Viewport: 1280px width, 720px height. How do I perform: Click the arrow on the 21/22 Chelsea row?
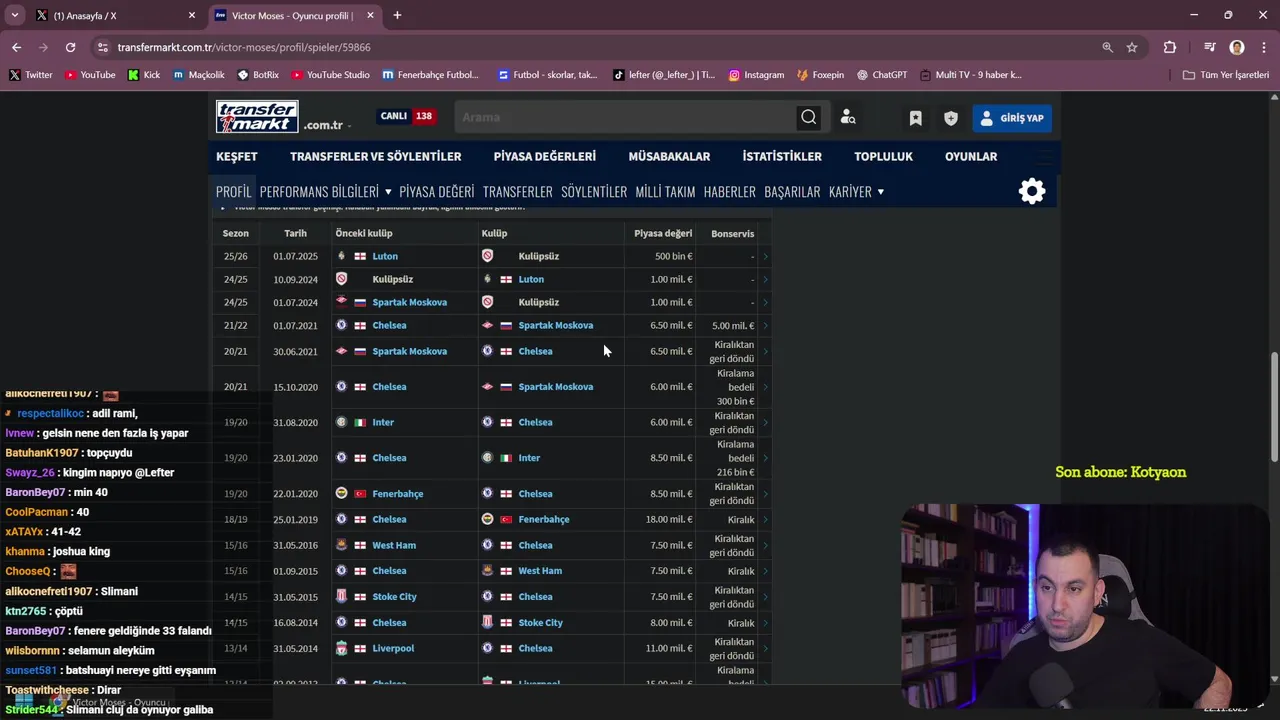pos(765,325)
